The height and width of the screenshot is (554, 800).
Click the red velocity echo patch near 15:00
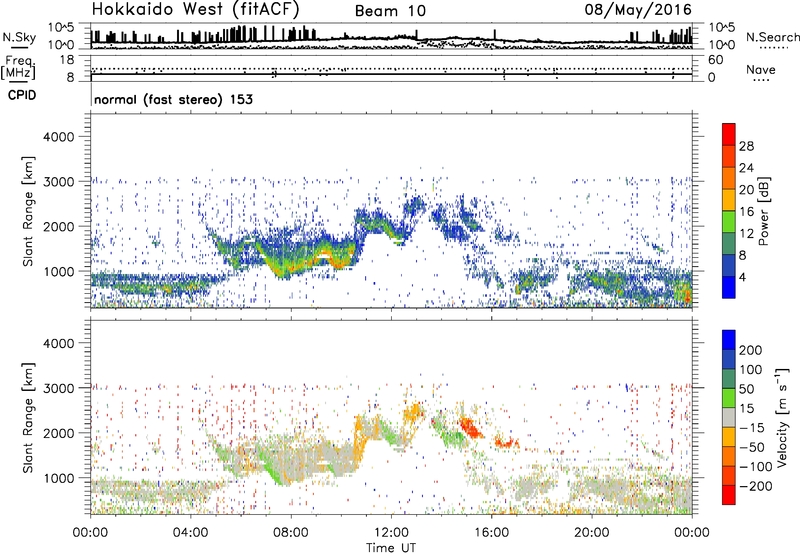[x=471, y=427]
